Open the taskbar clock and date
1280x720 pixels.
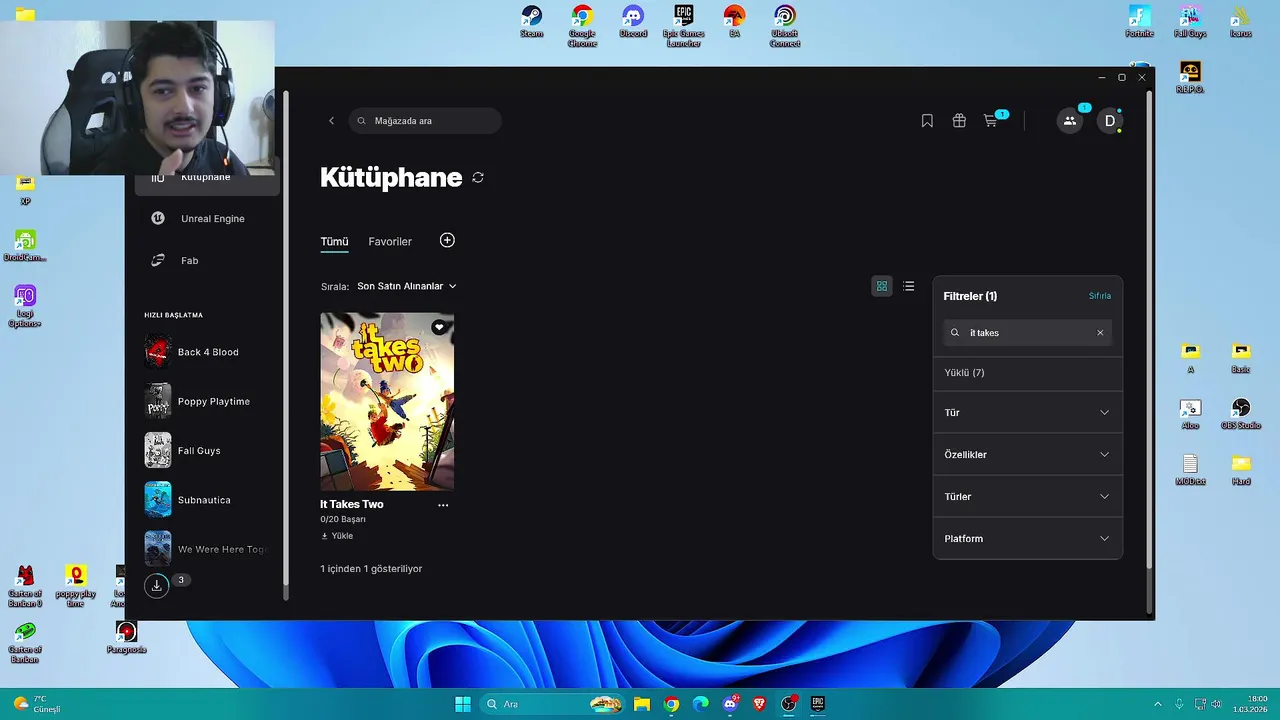click(1251, 704)
